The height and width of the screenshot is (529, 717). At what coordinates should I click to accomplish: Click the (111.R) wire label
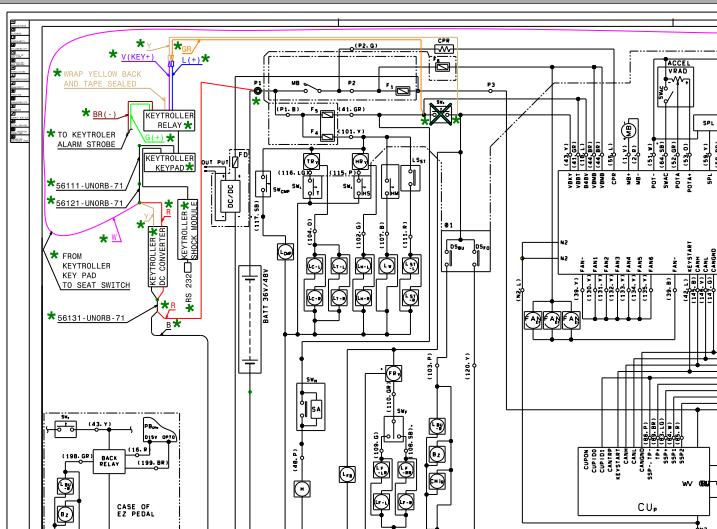(x=405, y=235)
